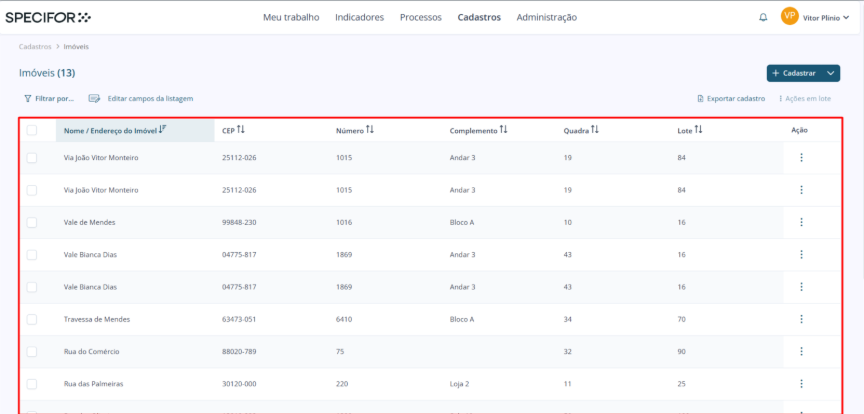The width and height of the screenshot is (864, 414).
Task: Click CEP value 30120-000
Action: [239, 384]
